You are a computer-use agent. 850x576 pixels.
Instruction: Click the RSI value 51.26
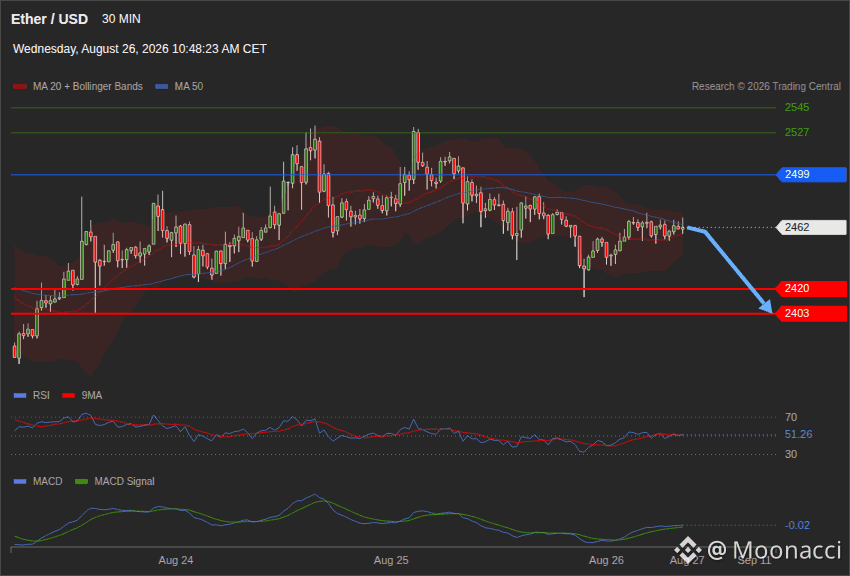799,435
